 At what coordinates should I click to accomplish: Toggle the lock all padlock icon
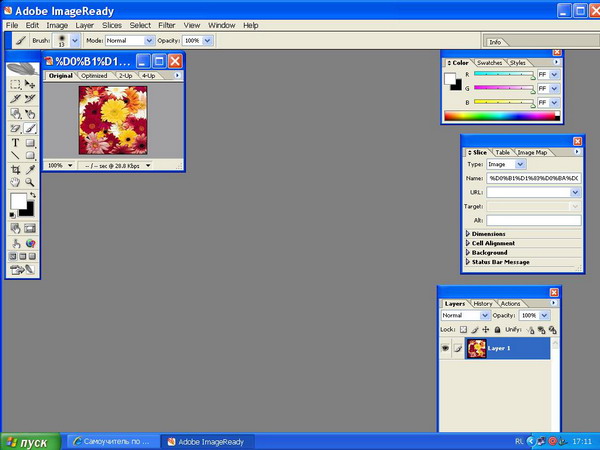pos(497,329)
